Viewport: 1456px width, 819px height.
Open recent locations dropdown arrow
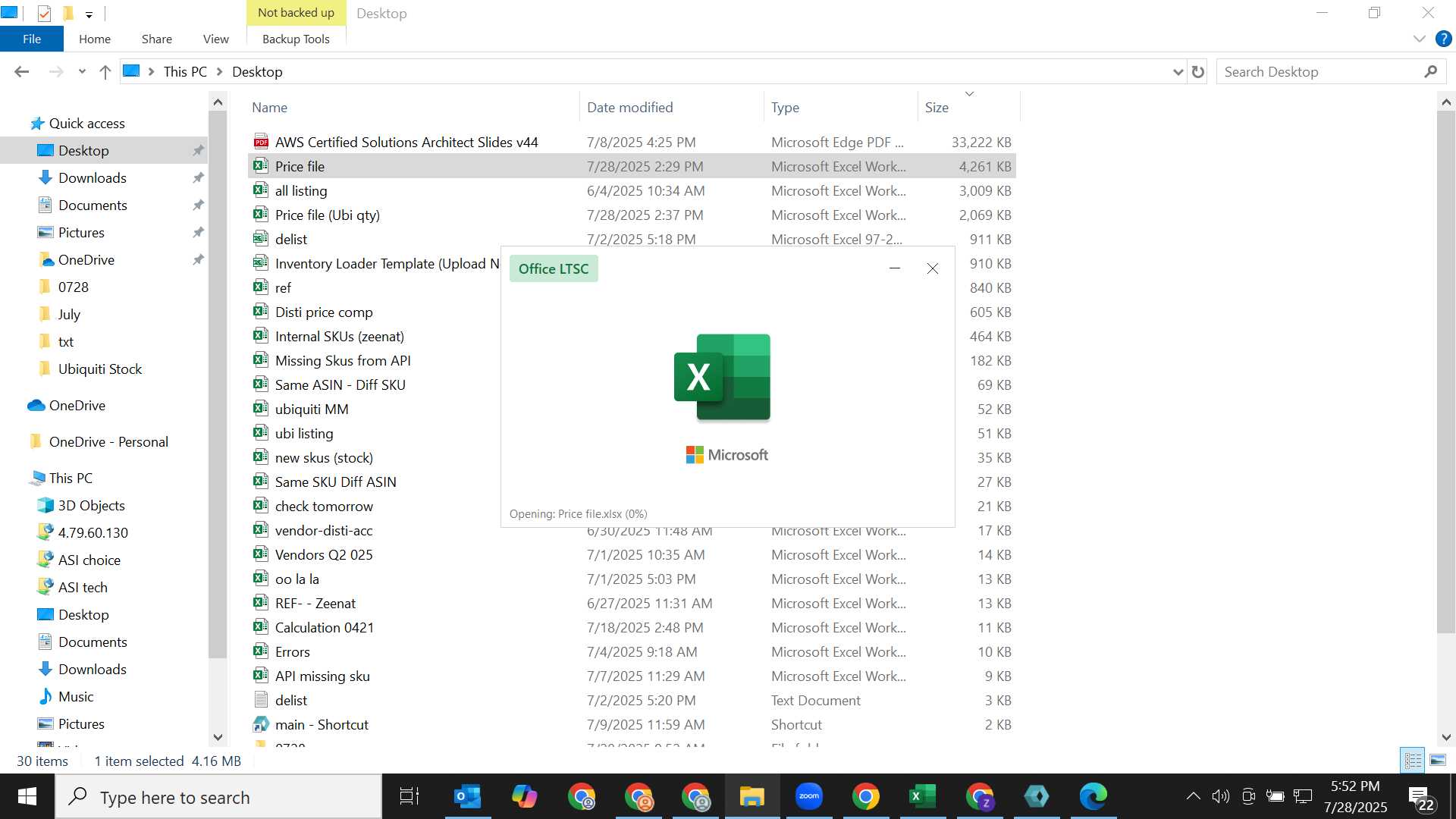(82, 72)
